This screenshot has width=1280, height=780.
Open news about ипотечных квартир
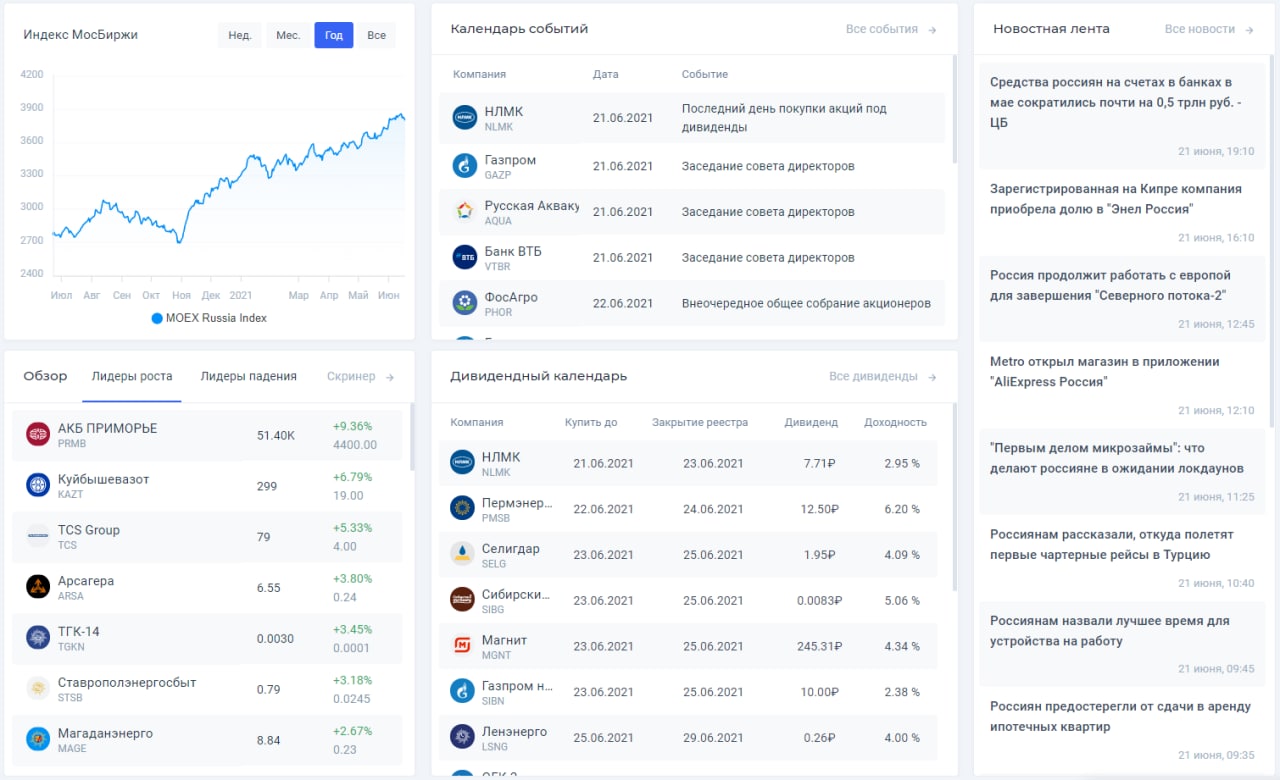coord(1122,729)
